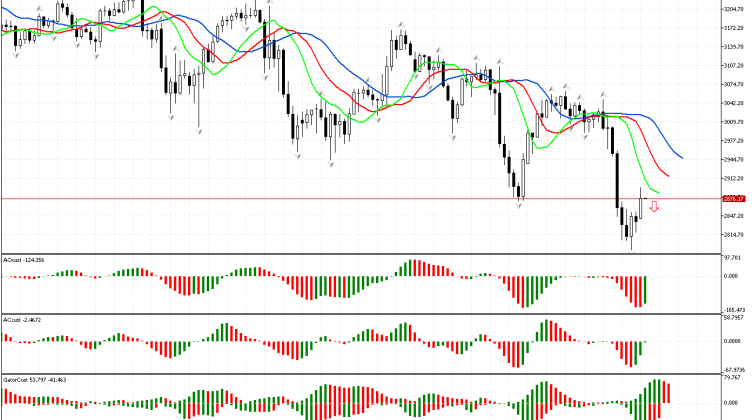Click the red down-arrow sell signal

pyautogui.click(x=654, y=207)
